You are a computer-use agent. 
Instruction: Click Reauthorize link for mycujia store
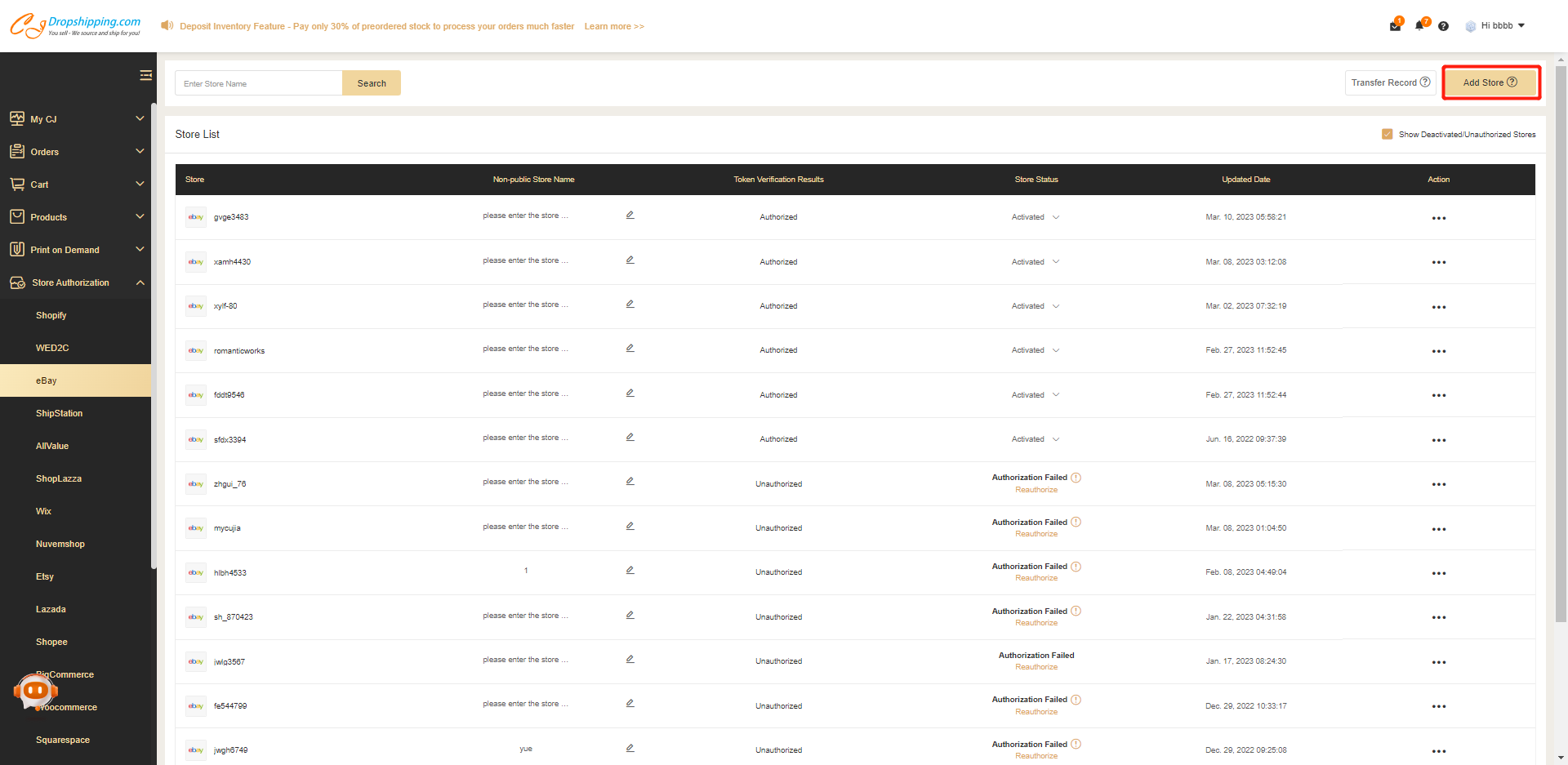(1036, 534)
